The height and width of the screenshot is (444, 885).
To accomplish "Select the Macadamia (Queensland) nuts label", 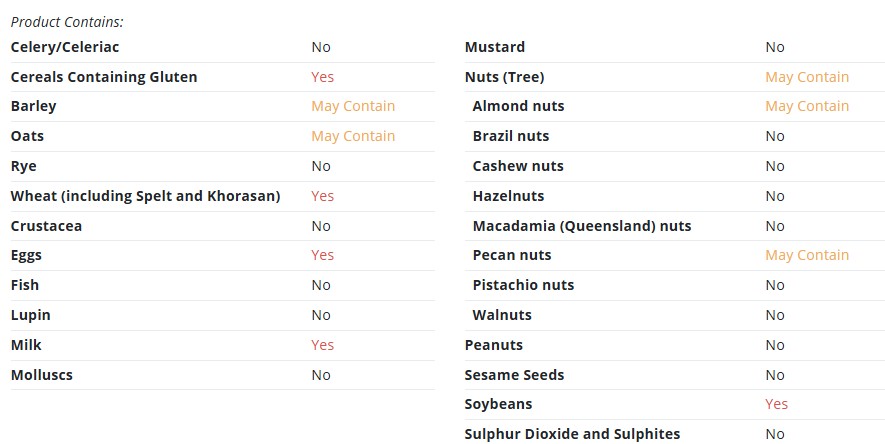I will pyautogui.click(x=582, y=226).
